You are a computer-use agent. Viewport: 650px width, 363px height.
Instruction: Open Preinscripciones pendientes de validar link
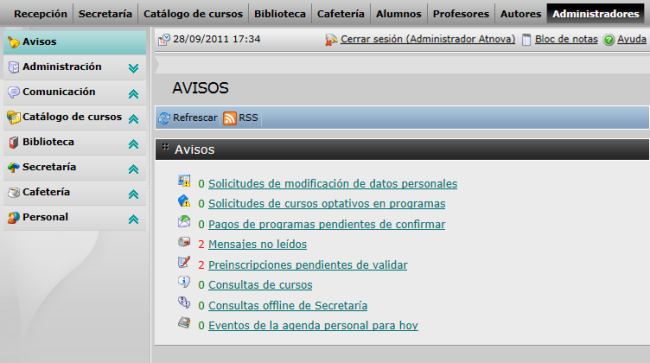[x=308, y=265]
